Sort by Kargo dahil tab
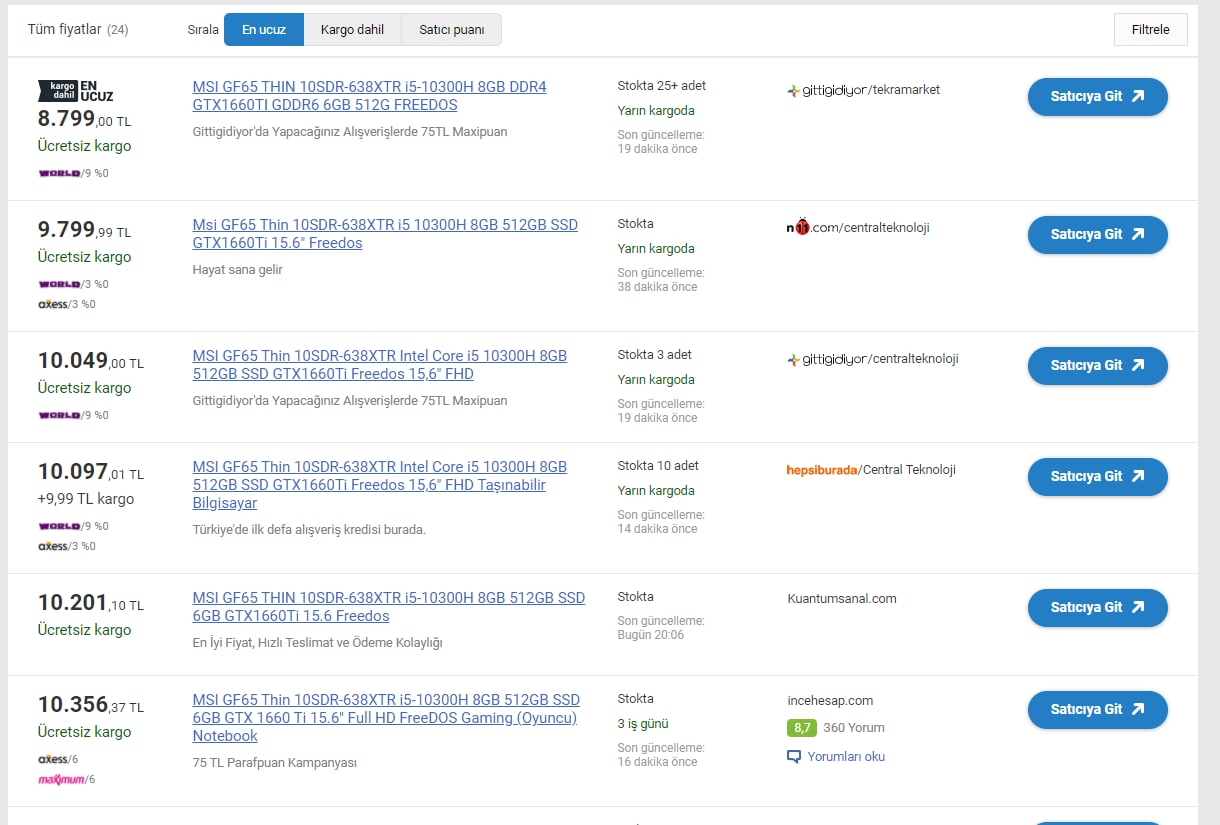Screen dimensions: 1220x825 (x=352, y=30)
